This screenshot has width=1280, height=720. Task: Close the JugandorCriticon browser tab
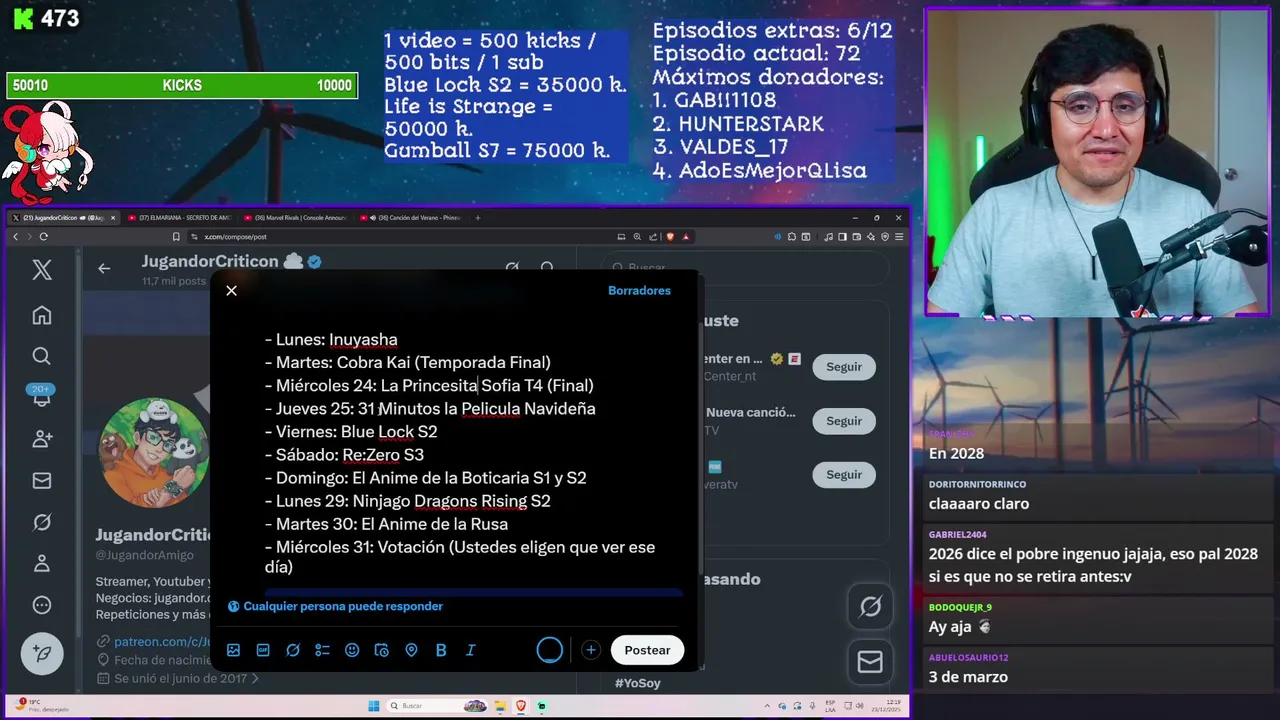tap(113, 218)
